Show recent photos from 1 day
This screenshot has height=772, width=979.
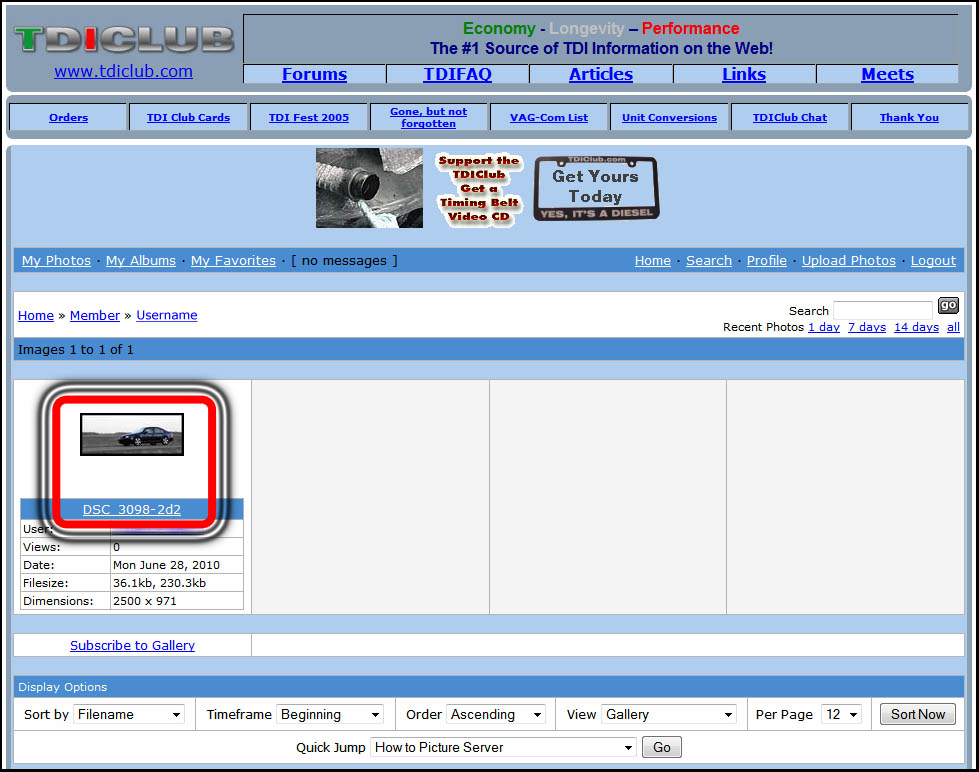click(x=824, y=327)
